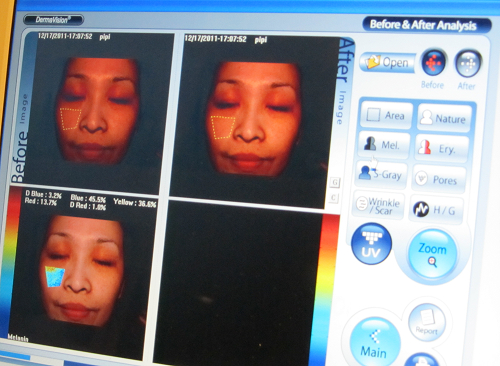The width and height of the screenshot is (500, 366).
Task: Return to the Main screen
Action: [374, 343]
